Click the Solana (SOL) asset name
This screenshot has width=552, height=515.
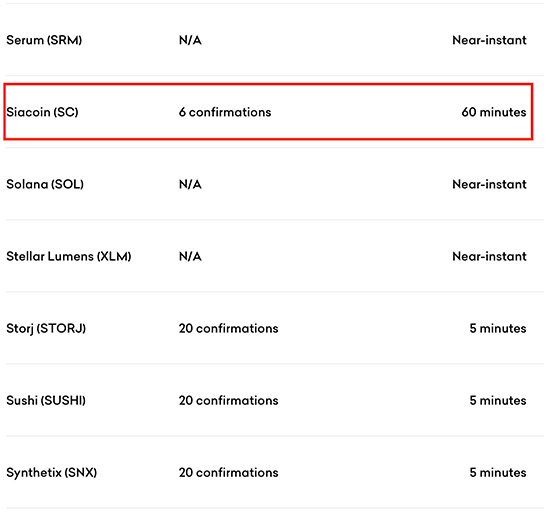[45, 184]
